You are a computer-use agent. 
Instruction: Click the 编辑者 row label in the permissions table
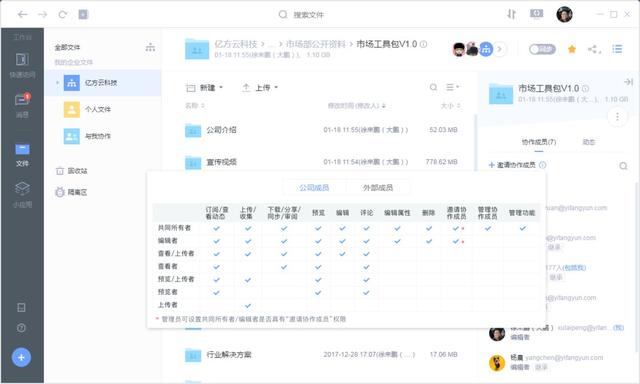[x=168, y=241]
